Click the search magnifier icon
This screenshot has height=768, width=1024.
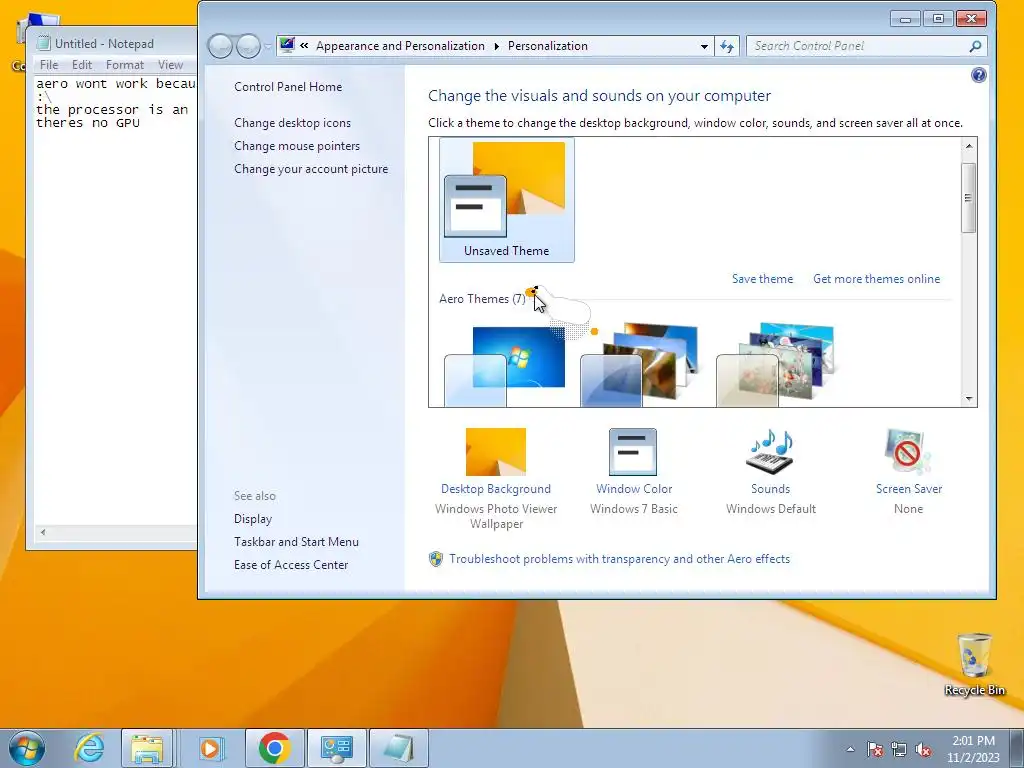coord(975,46)
